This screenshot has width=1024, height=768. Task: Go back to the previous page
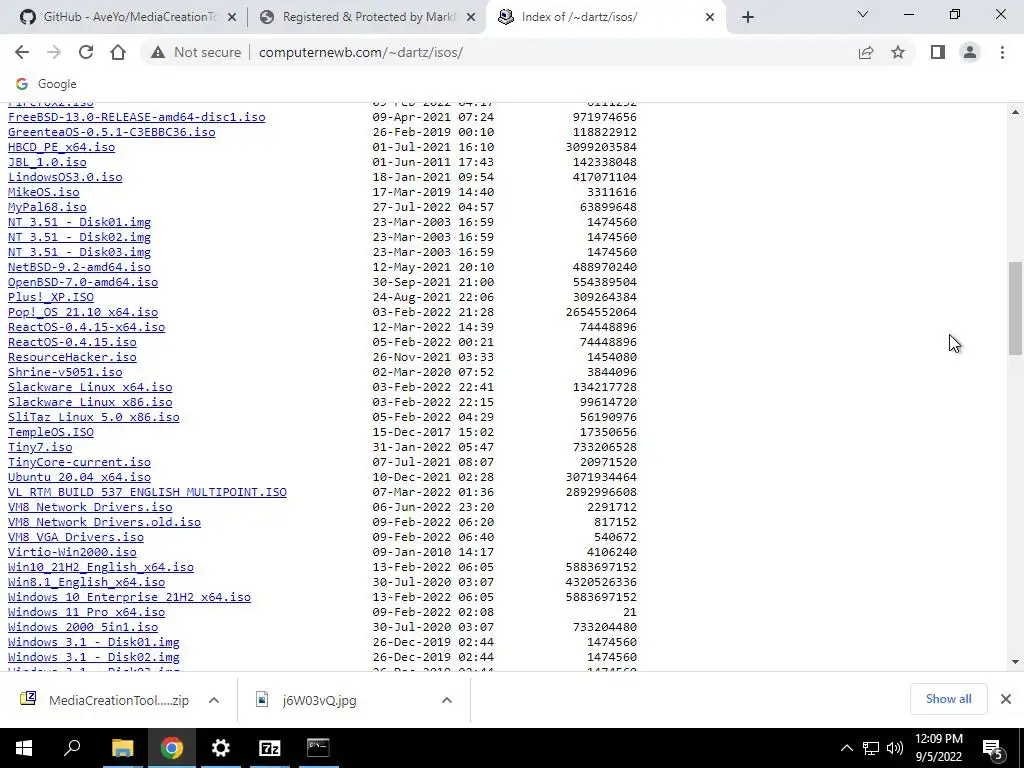point(22,52)
